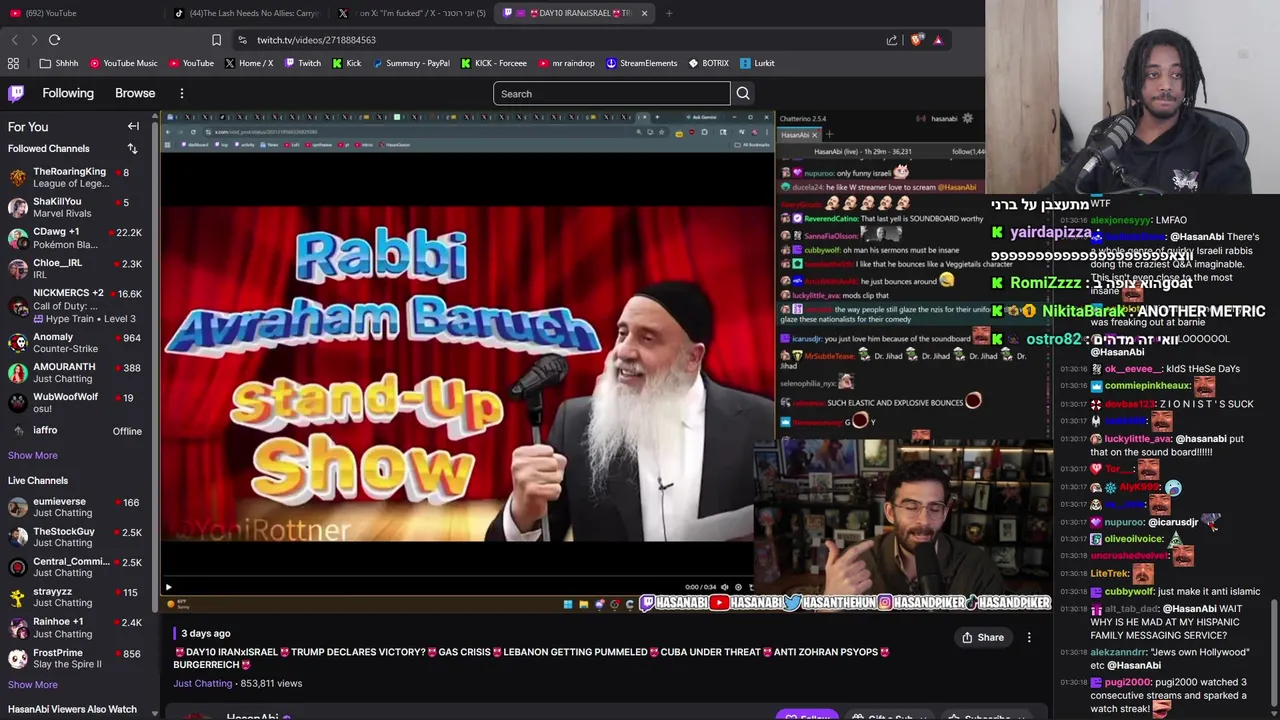View site information icon in address bar

(242, 40)
